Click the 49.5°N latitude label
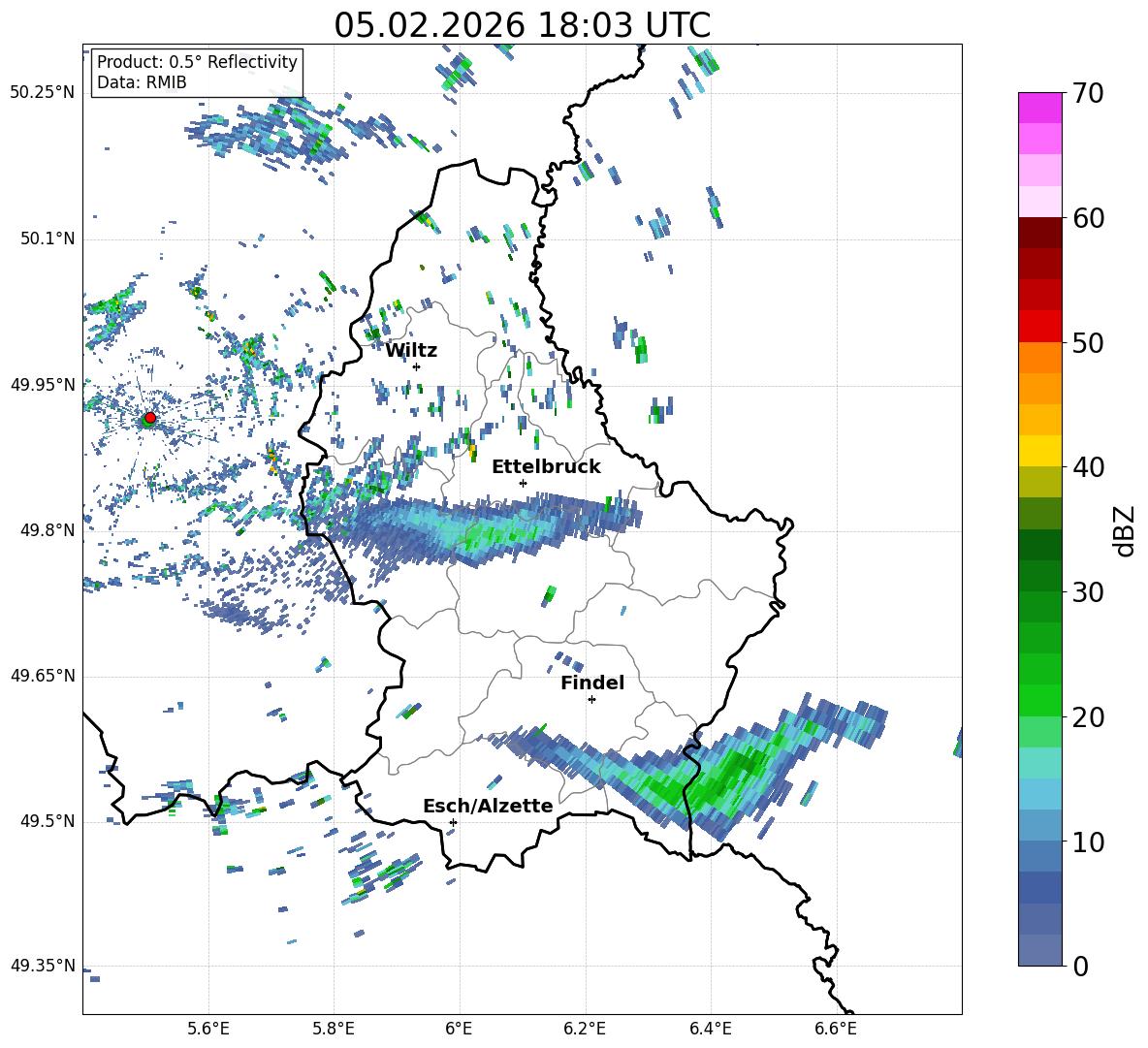 (x=47, y=821)
